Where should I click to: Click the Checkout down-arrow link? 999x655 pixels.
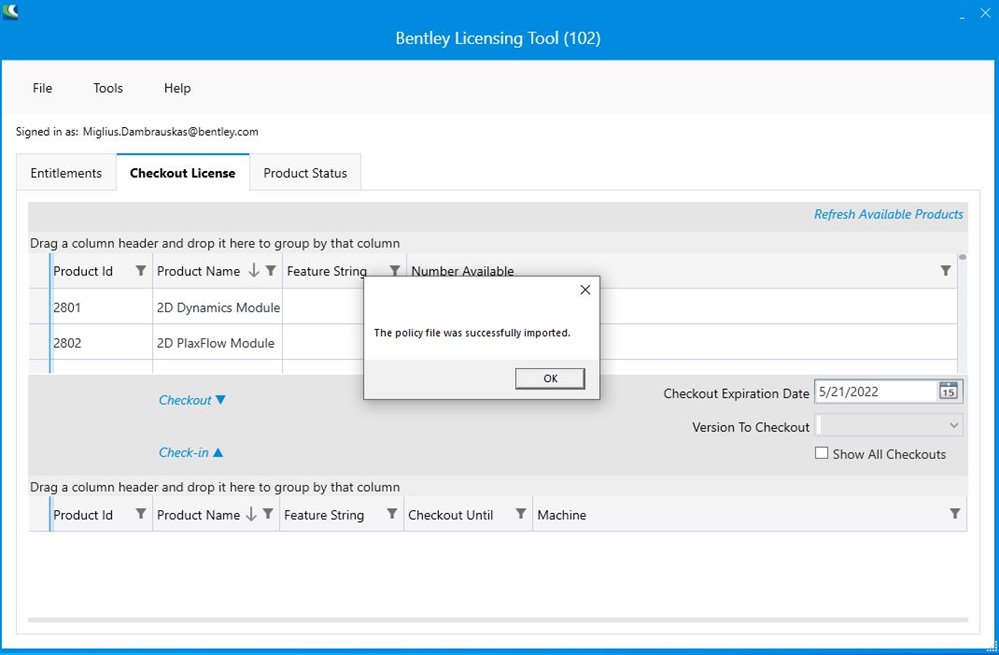pyautogui.click(x=192, y=400)
